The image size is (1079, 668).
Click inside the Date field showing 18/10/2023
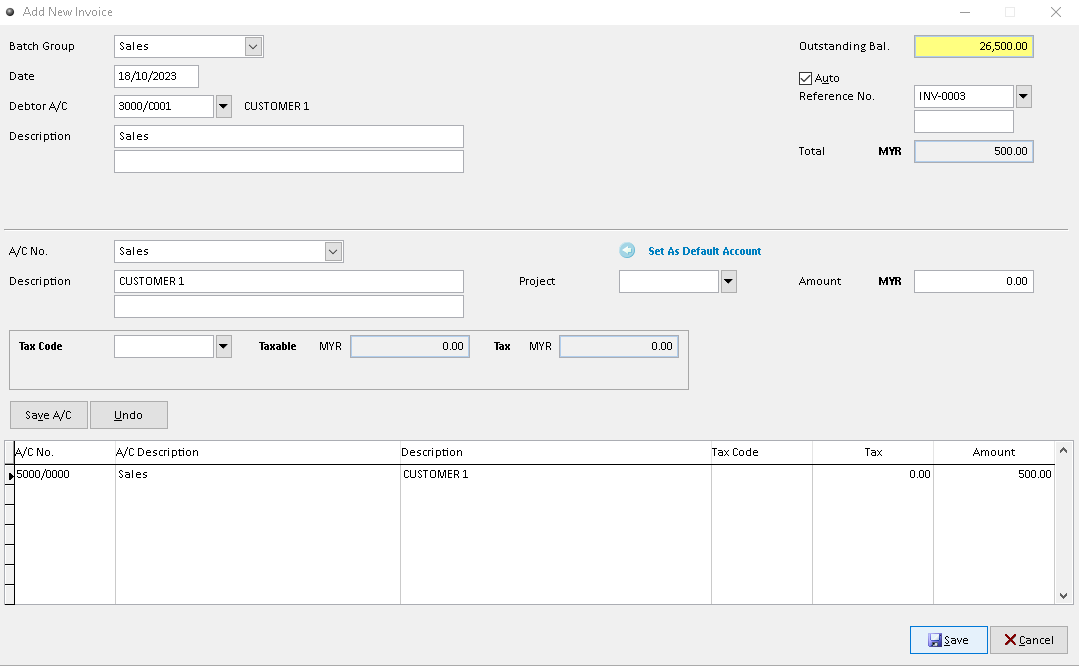click(x=156, y=76)
